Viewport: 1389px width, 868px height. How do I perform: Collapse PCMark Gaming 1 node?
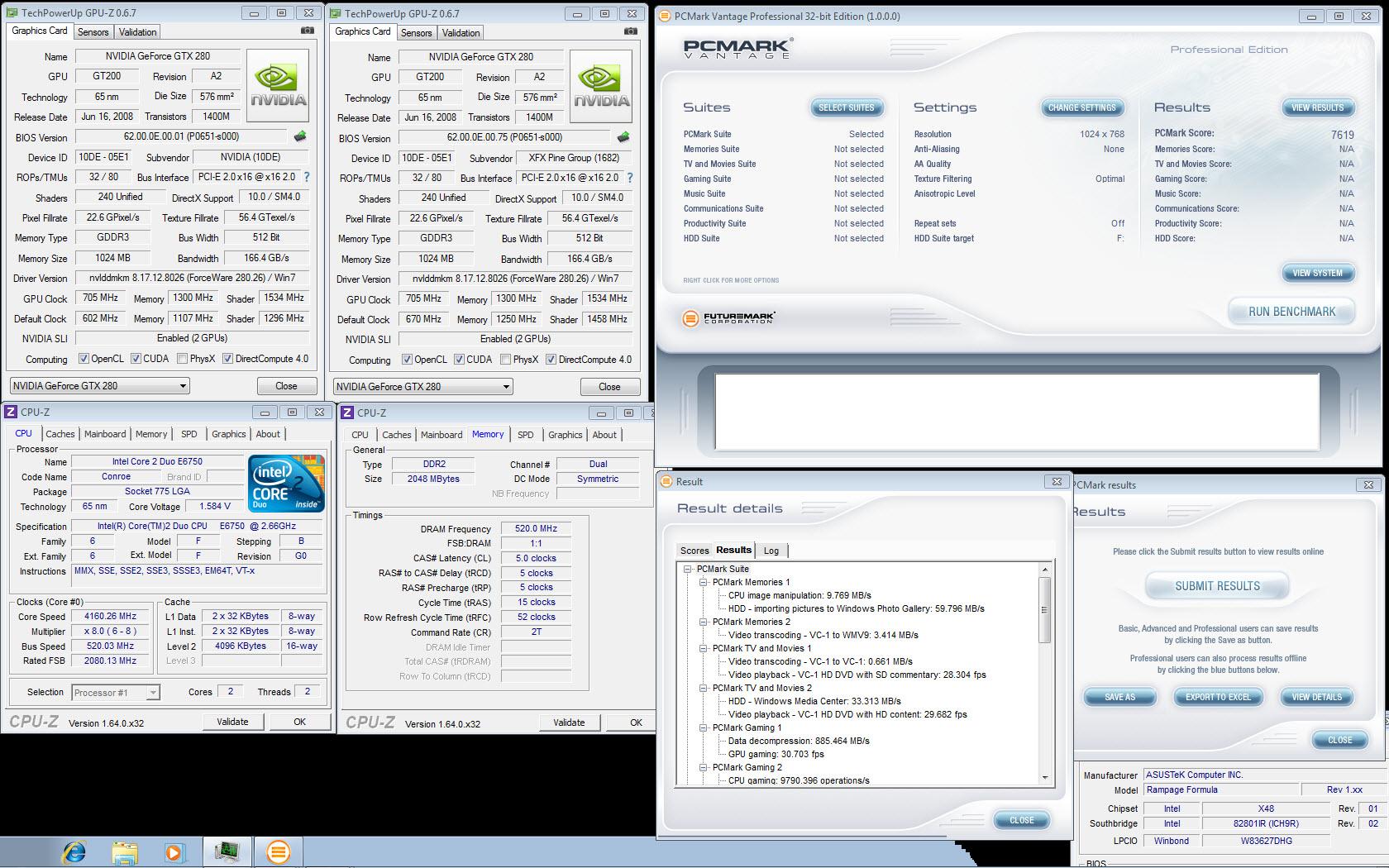point(703,727)
